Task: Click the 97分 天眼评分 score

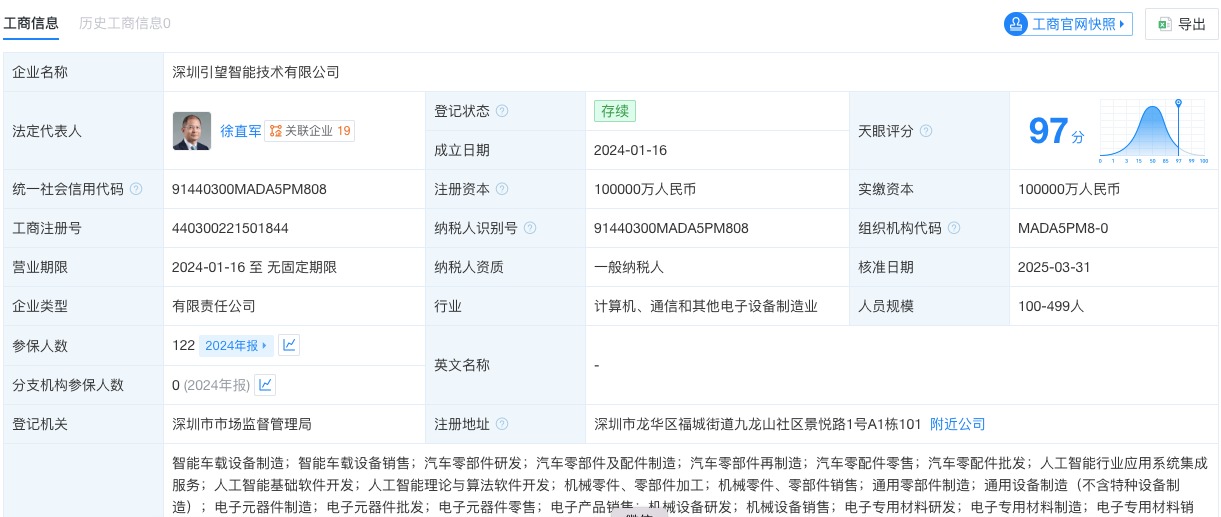Action: pos(1056,132)
